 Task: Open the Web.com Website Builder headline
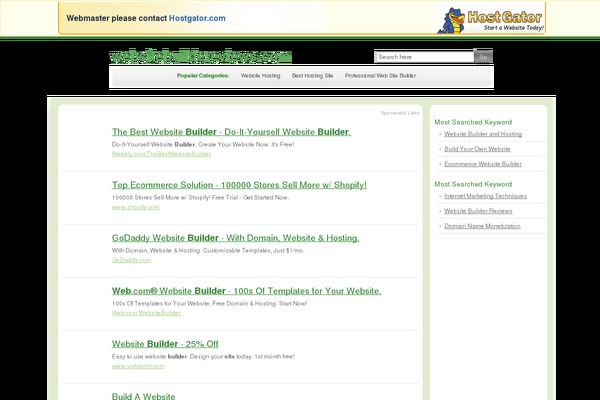coord(246,291)
